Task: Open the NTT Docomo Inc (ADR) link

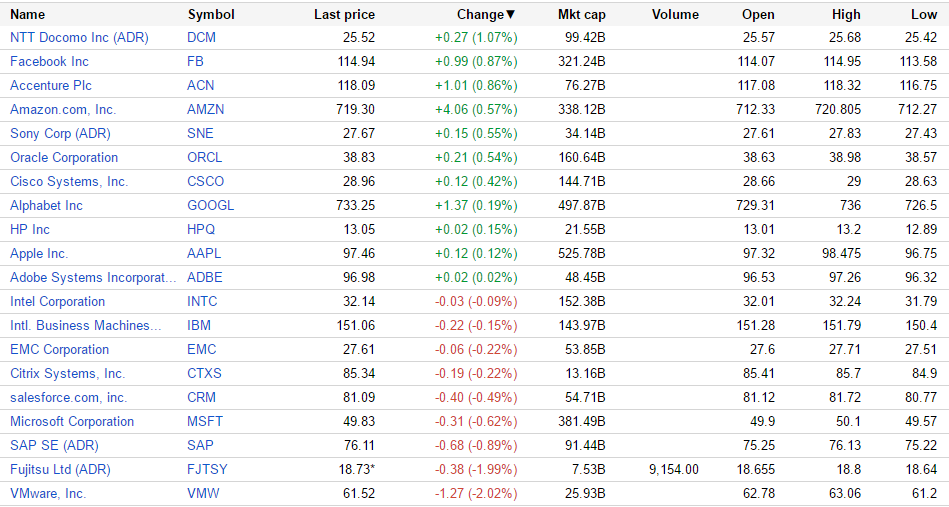Action: [x=78, y=37]
